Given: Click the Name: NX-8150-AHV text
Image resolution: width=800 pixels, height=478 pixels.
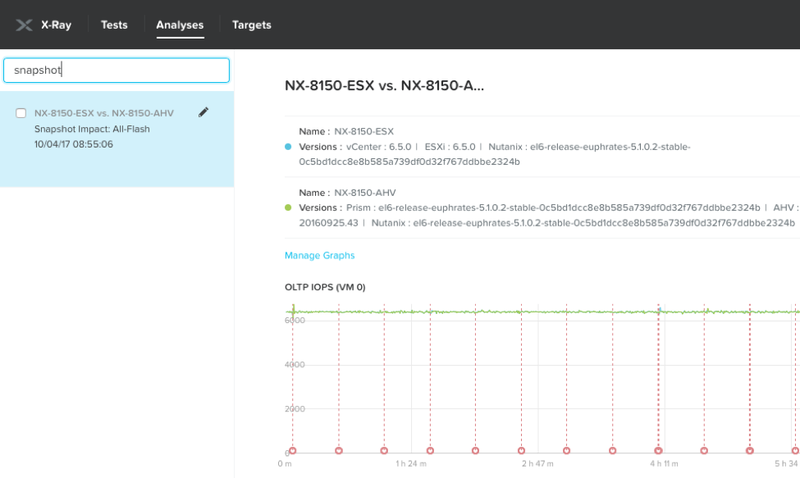Looking at the screenshot, I should click(347, 193).
